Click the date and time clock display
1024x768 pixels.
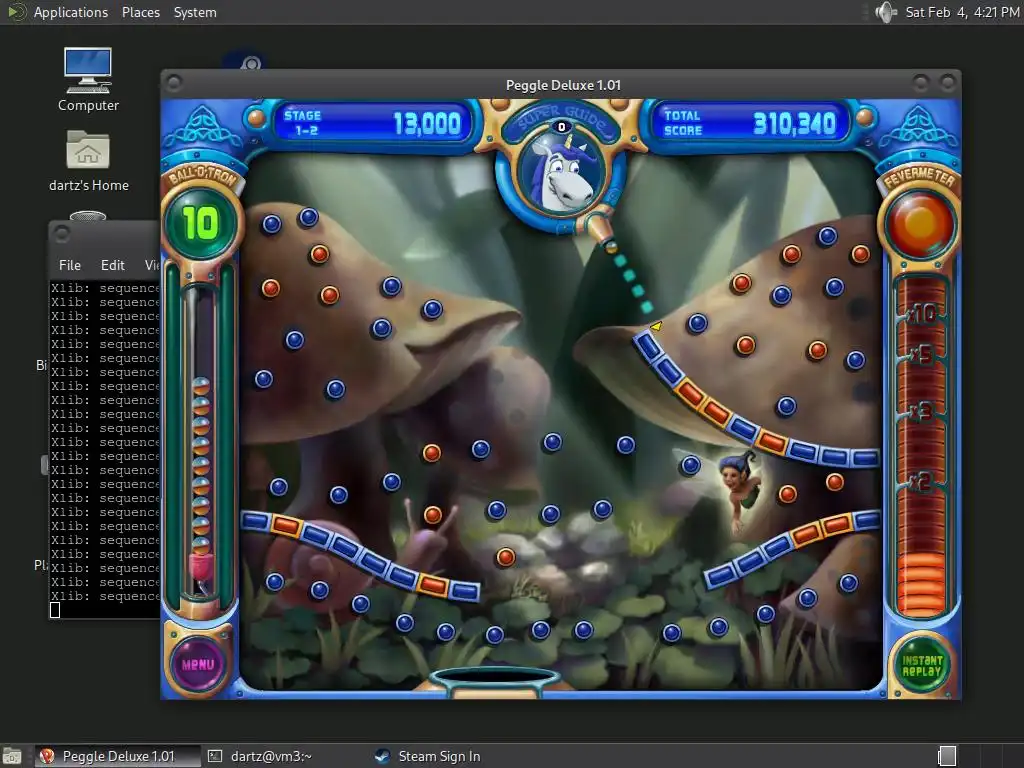pos(962,12)
